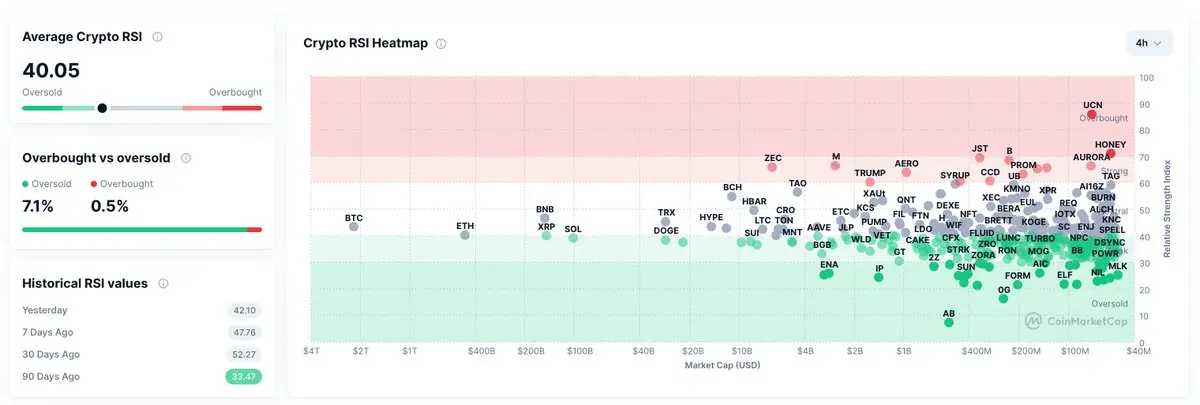
Task: Open the 4h timeframe dropdown
Action: pos(1149,43)
